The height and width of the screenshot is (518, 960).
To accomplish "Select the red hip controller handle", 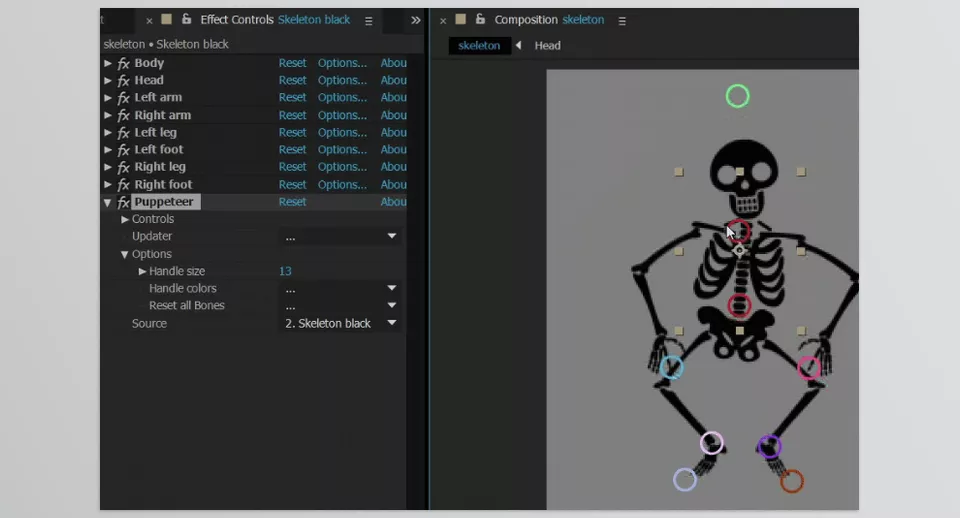I will [x=739, y=306].
